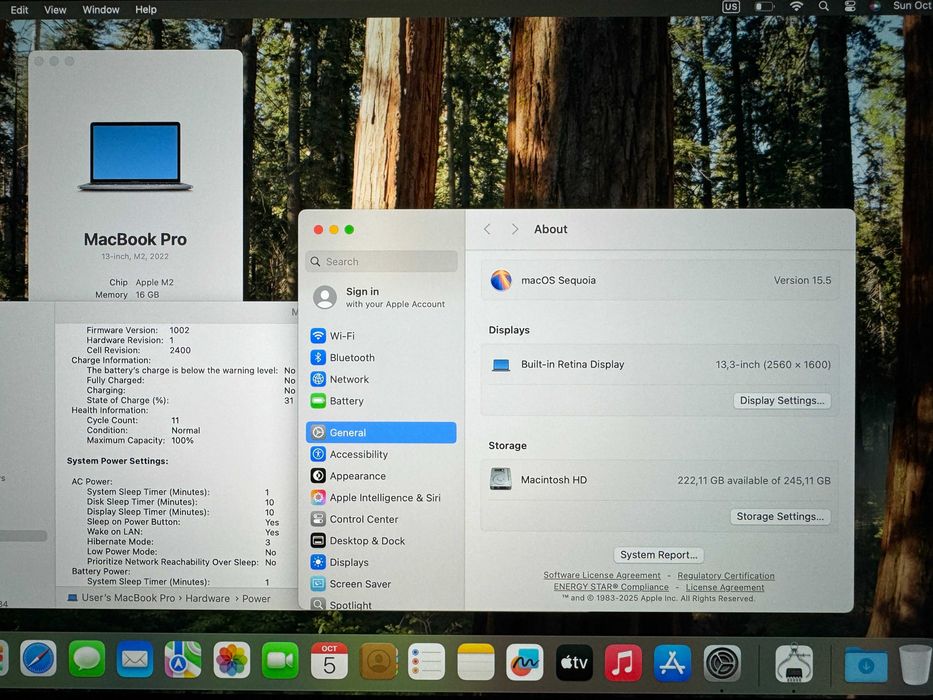The height and width of the screenshot is (700, 933).
Task: Open FaceTime from the Dock
Action: tap(280, 661)
